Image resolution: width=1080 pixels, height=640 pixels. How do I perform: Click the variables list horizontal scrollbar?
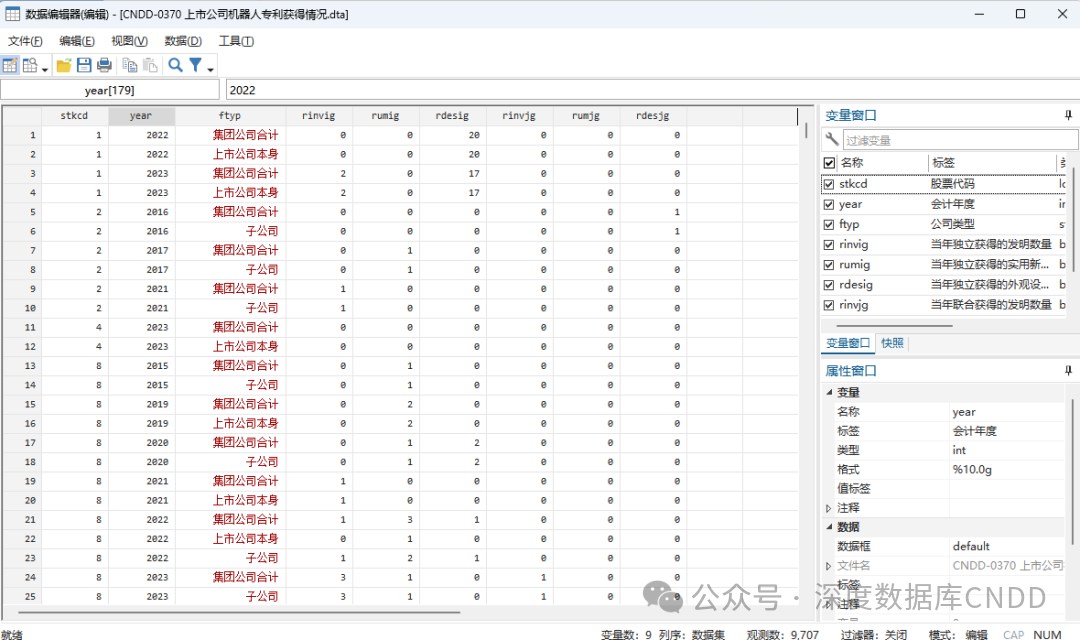coord(894,325)
